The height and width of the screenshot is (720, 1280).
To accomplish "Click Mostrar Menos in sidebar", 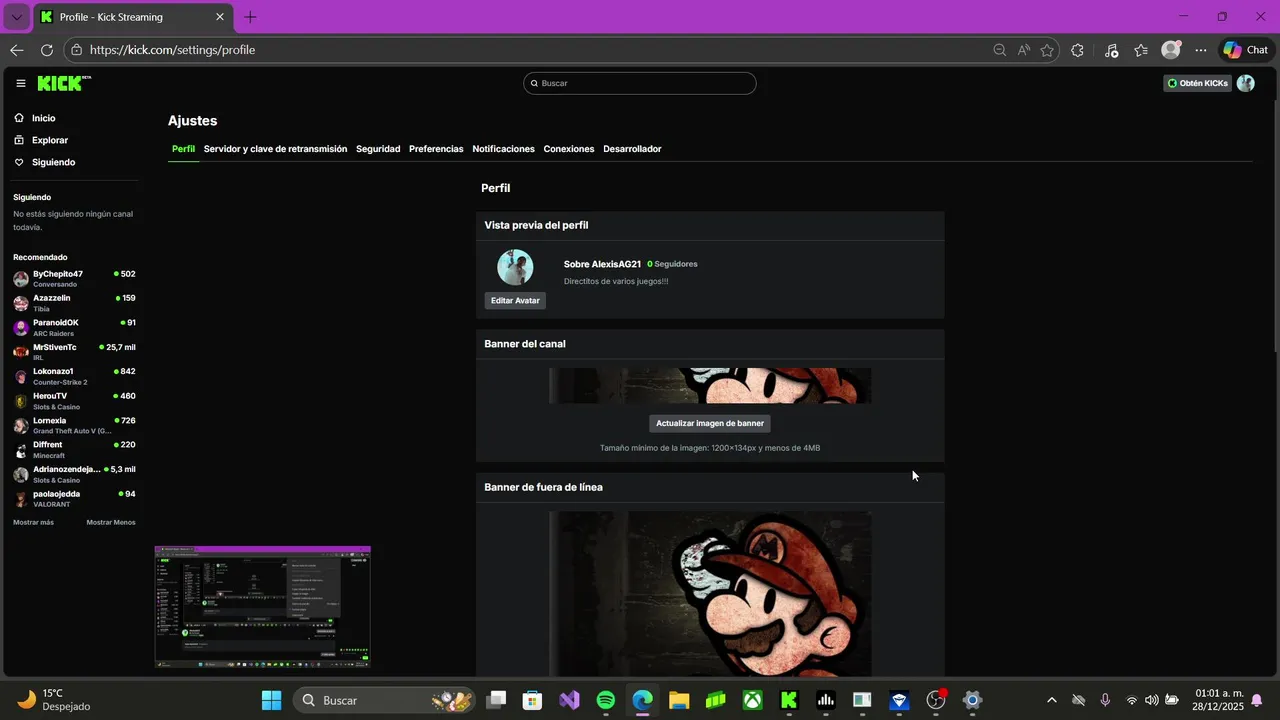I will [x=111, y=522].
